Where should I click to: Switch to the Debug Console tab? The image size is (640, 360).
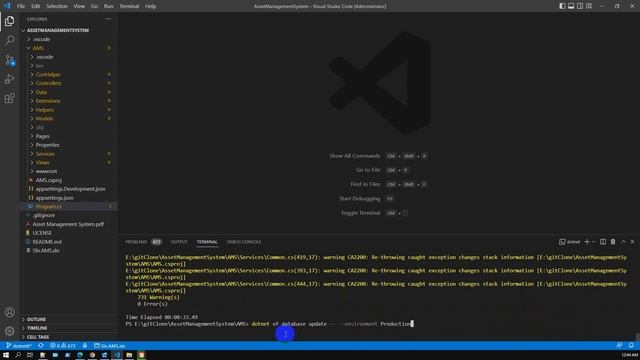click(x=244, y=242)
